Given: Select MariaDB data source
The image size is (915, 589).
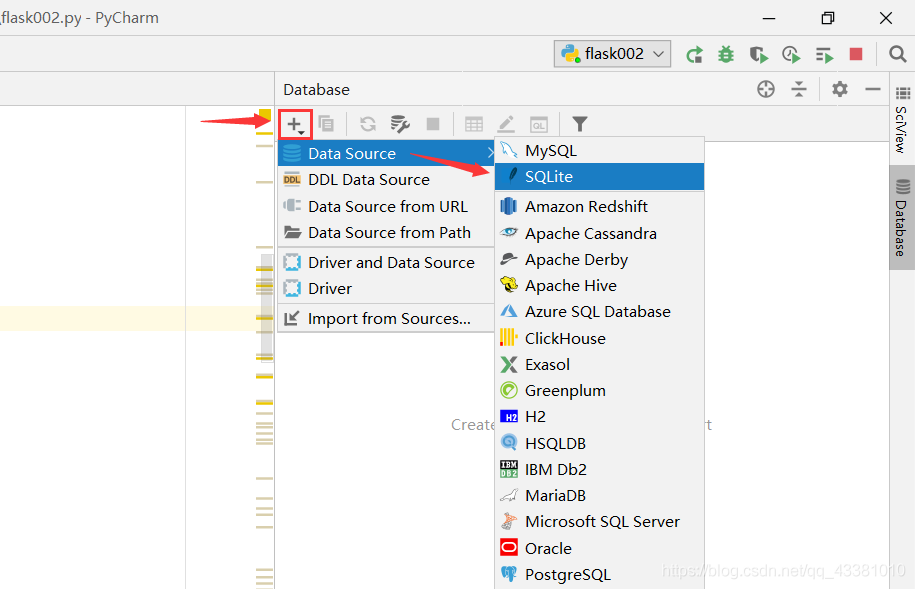Looking at the screenshot, I should [x=599, y=496].
